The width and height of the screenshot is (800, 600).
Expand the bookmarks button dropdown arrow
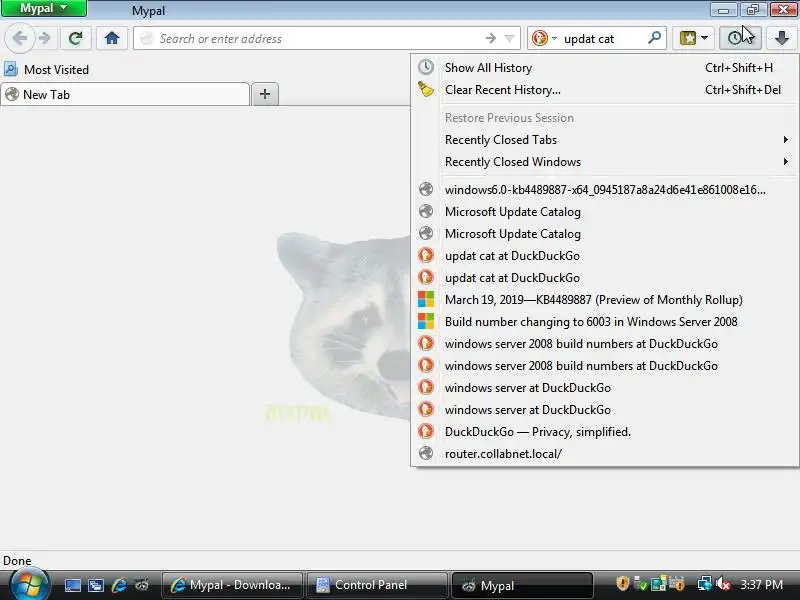coord(705,38)
